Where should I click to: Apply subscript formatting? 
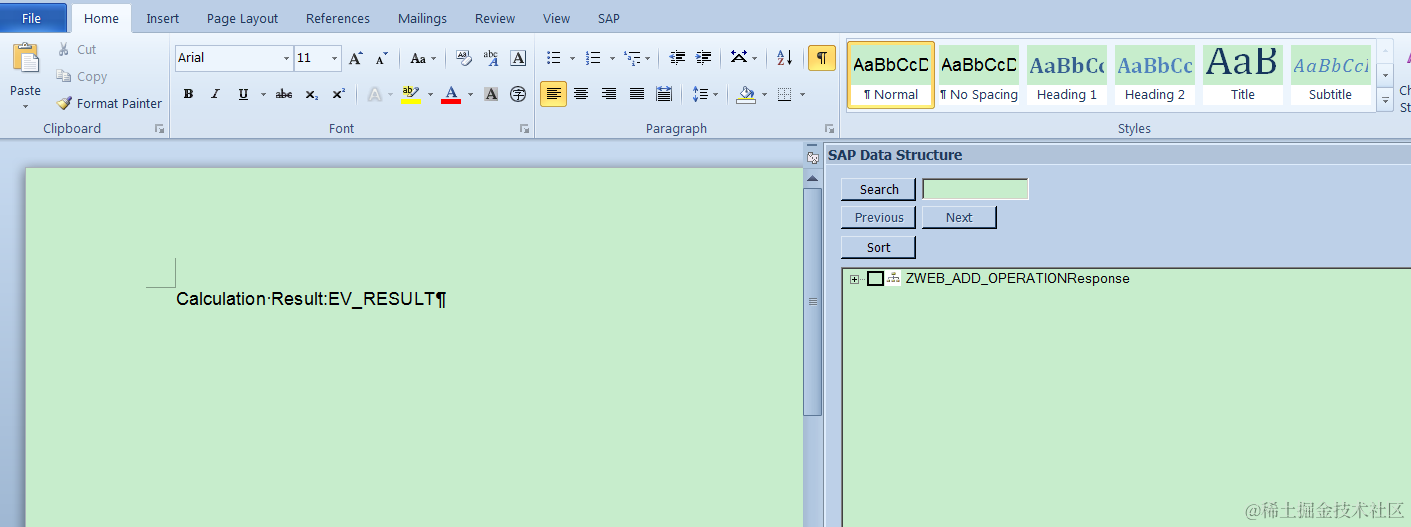312,94
